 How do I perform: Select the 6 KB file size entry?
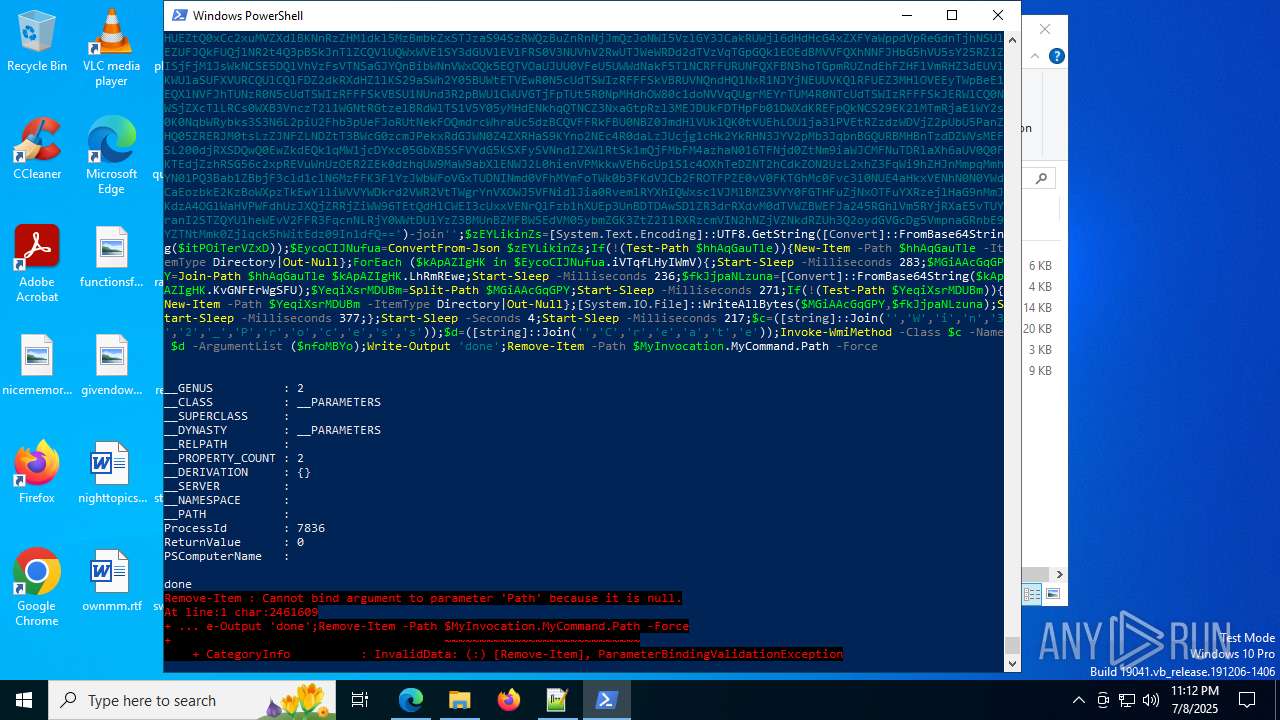tap(1040, 266)
